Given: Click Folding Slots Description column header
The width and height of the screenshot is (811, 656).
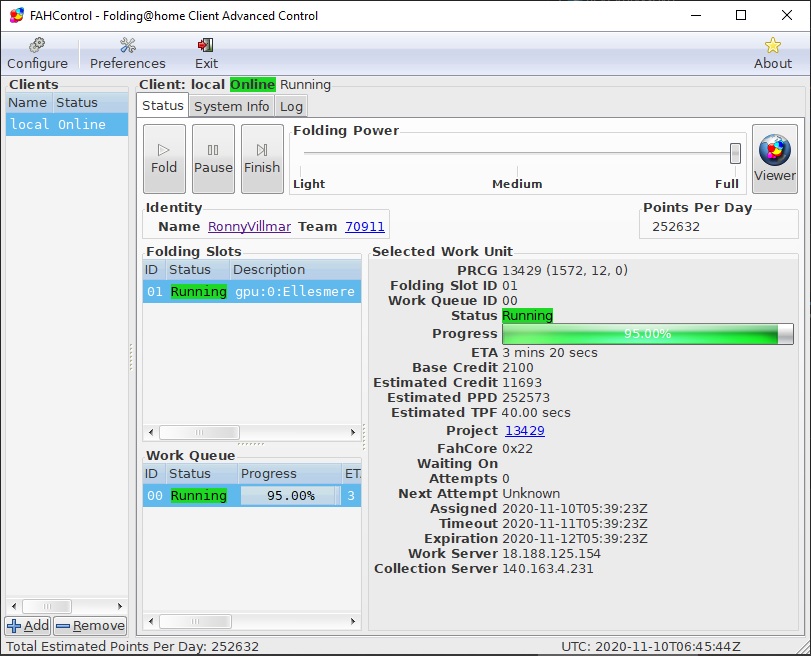Looking at the screenshot, I should tap(295, 270).
